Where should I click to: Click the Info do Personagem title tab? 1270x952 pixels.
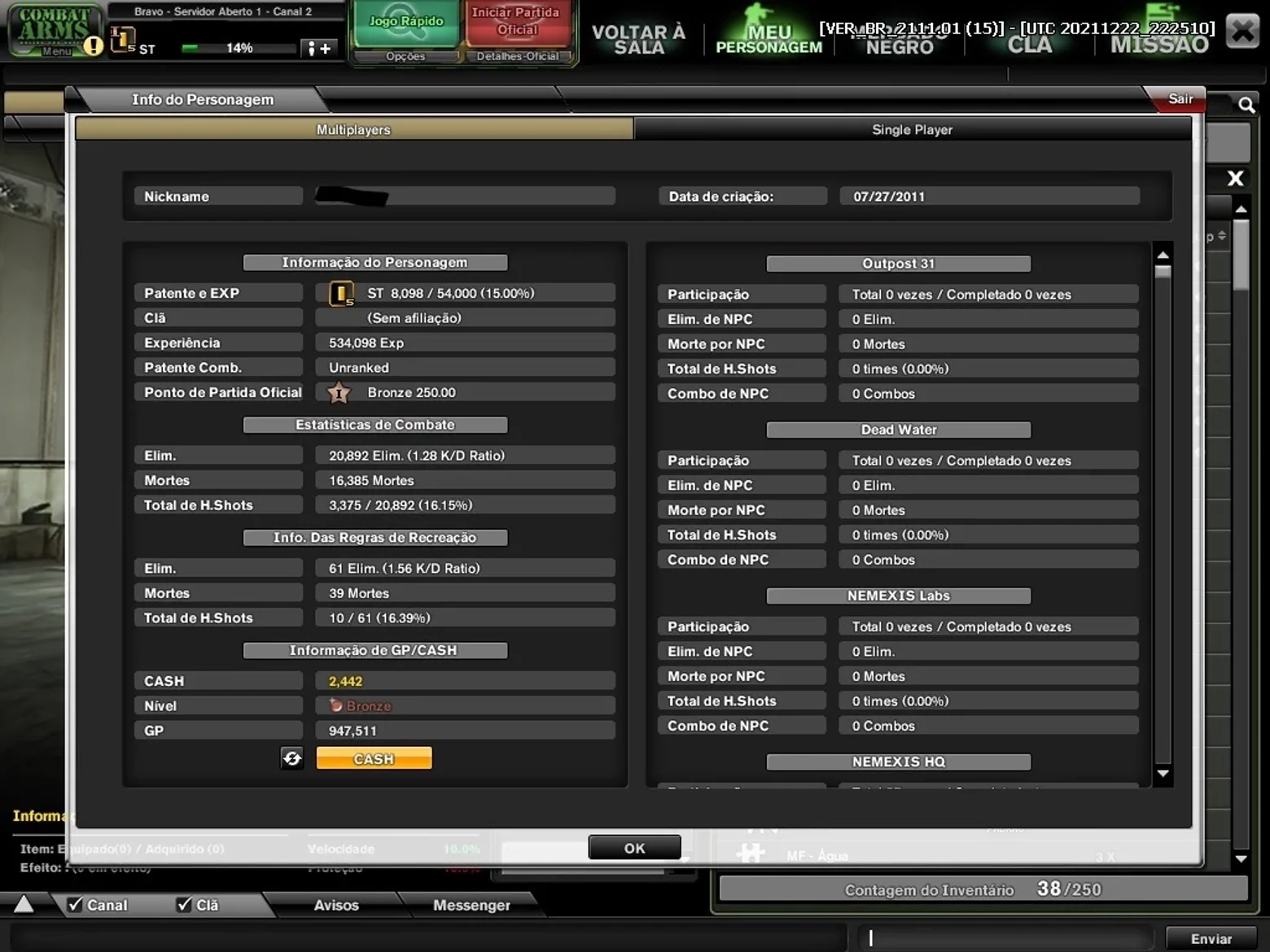click(203, 99)
